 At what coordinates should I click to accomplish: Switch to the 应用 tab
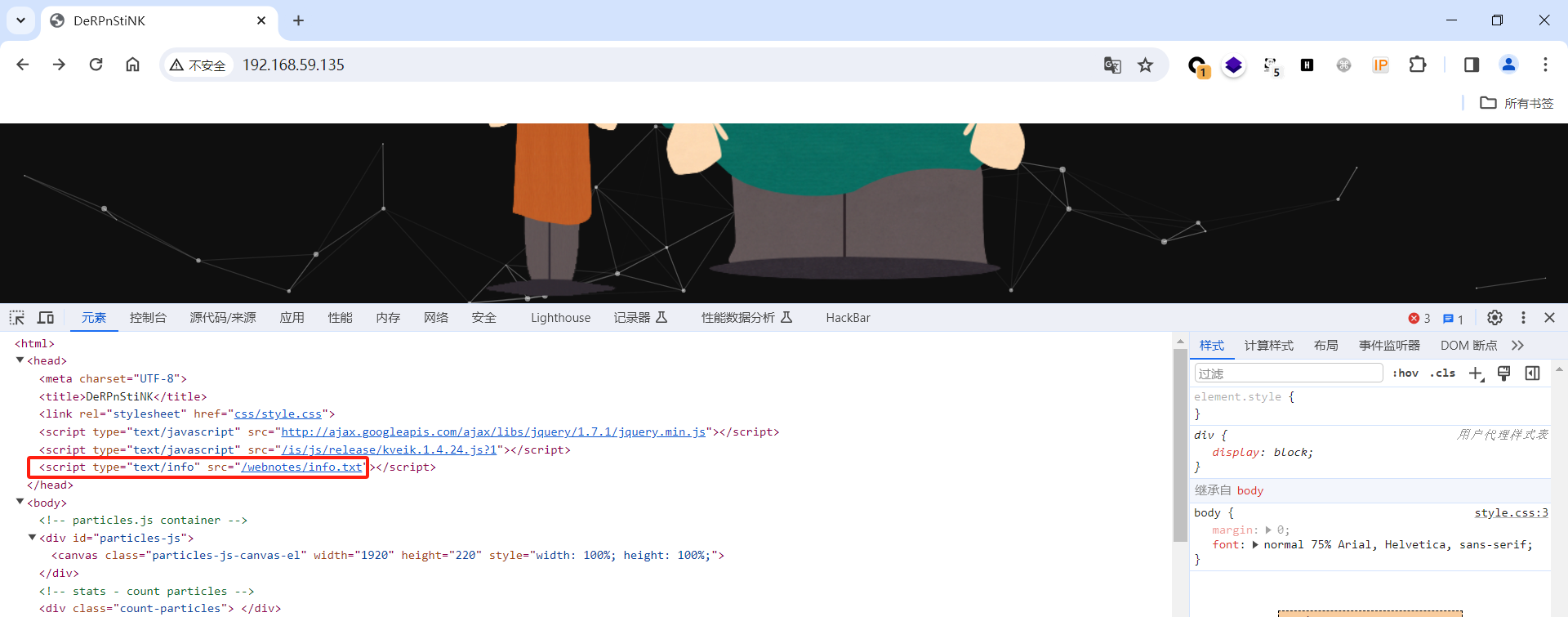click(292, 318)
